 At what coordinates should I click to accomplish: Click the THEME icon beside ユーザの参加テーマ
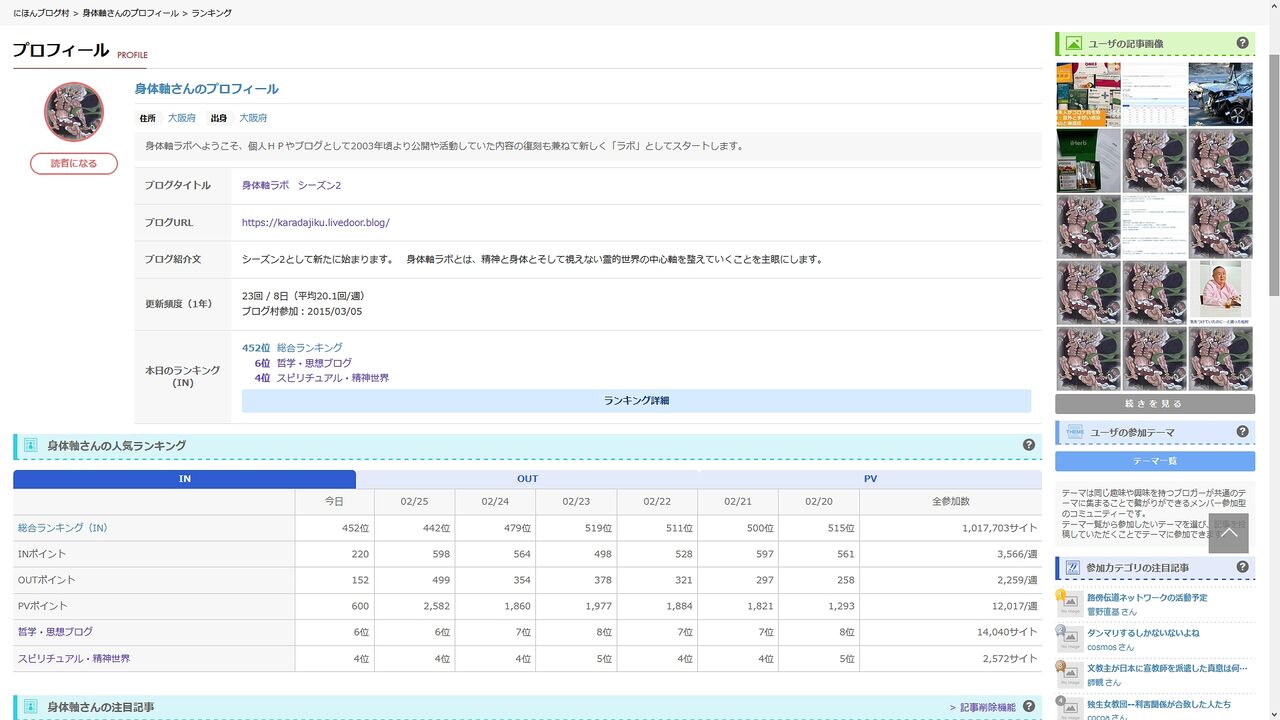point(1074,432)
